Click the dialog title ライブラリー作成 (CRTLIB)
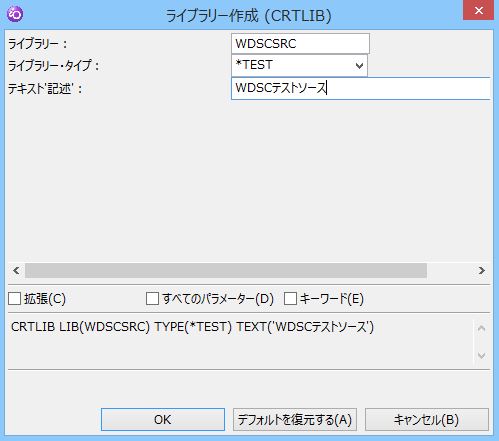The height and width of the screenshot is (441, 499). 249,16
